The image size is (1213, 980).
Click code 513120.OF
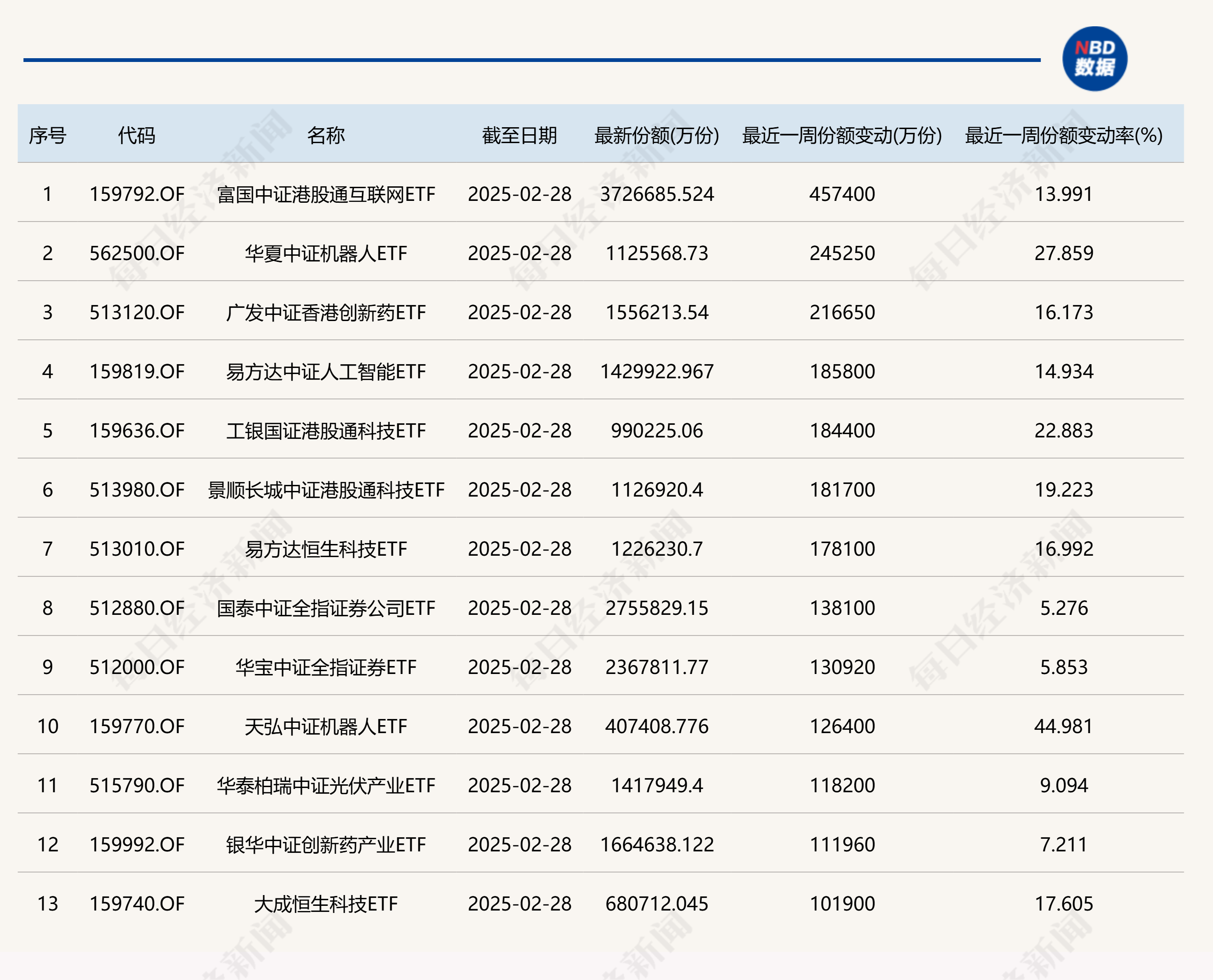coord(137,313)
